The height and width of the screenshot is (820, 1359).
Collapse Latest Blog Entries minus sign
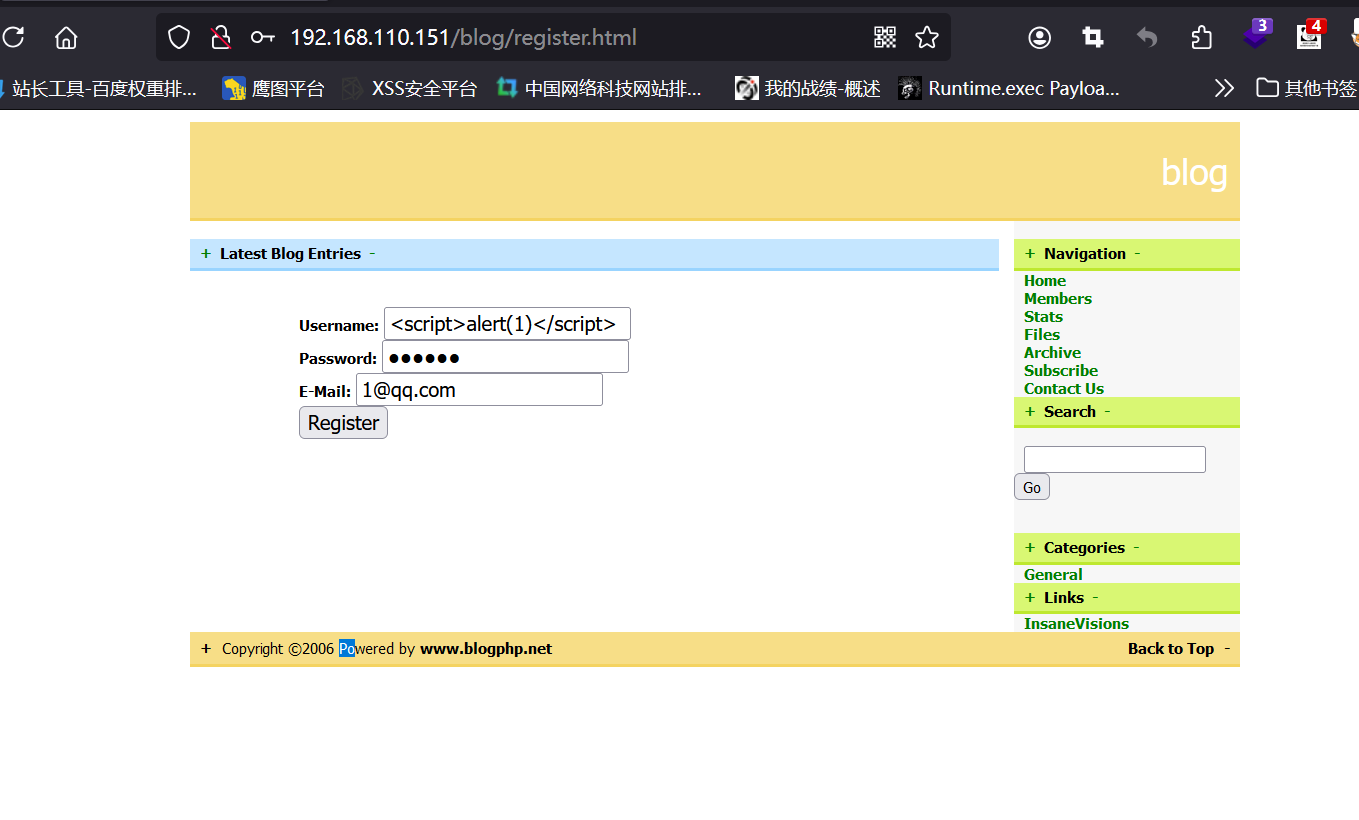click(x=372, y=254)
